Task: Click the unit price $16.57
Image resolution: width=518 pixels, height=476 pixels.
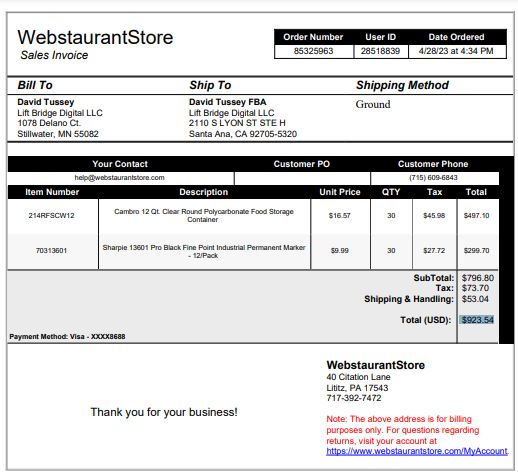Action: [x=340, y=216]
